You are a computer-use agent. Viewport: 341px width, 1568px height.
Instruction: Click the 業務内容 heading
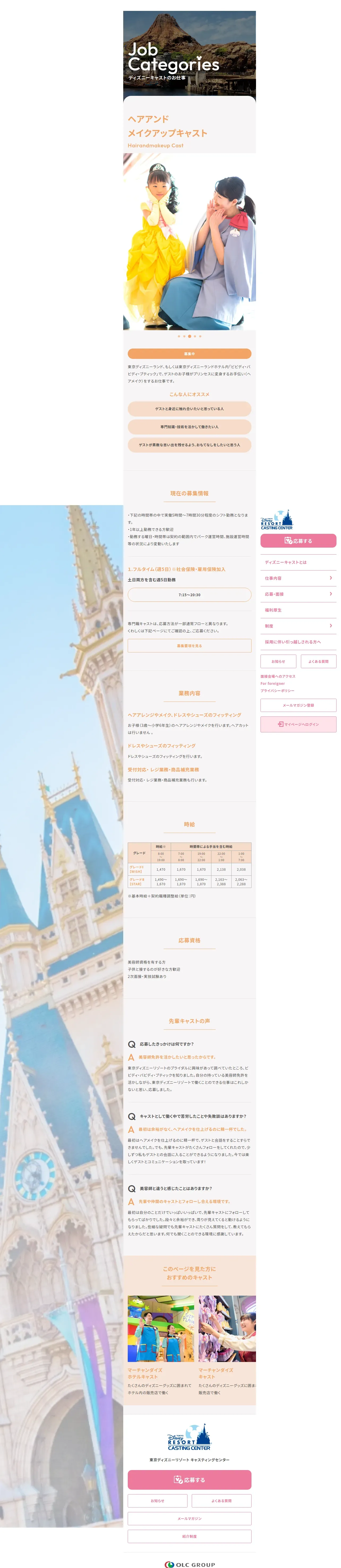(x=189, y=693)
